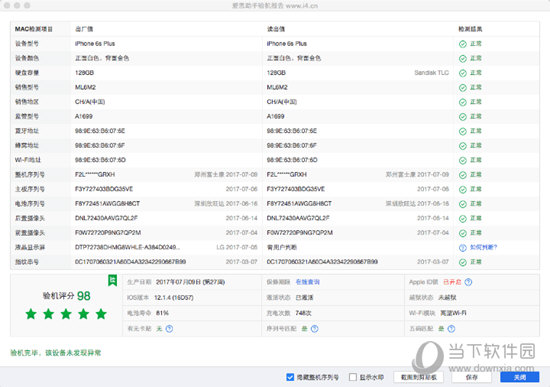Open help icon next to Apple ID lock status
This screenshot has height=387, width=550.
coord(468,282)
